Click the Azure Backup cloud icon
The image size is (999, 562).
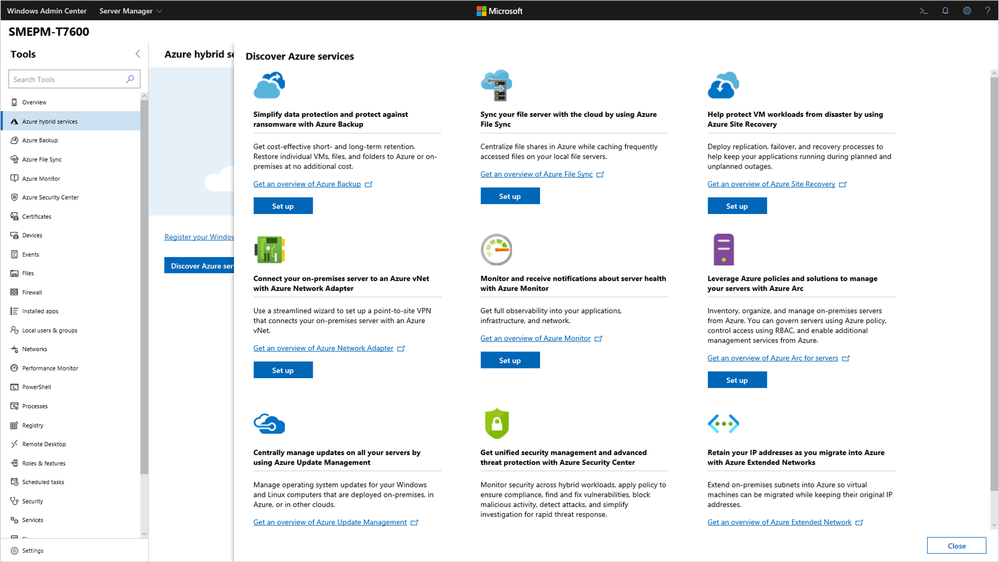pos(270,85)
